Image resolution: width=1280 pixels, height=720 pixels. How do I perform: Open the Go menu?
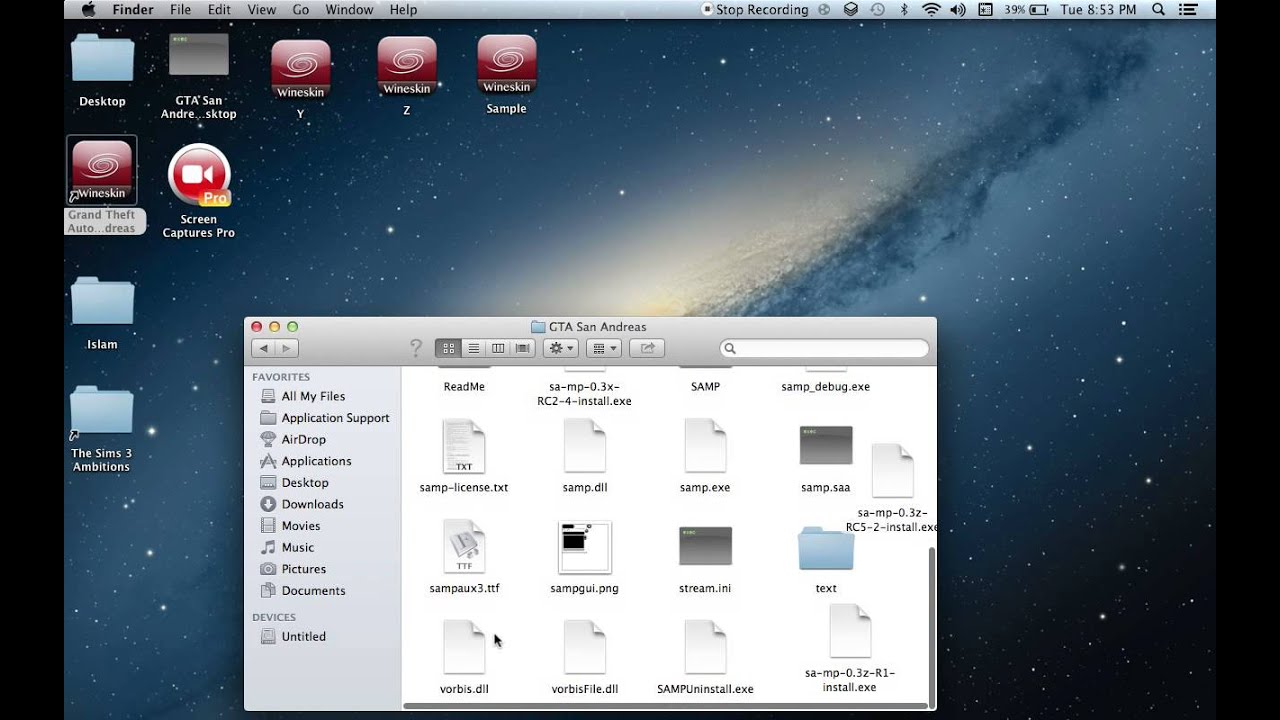301,10
